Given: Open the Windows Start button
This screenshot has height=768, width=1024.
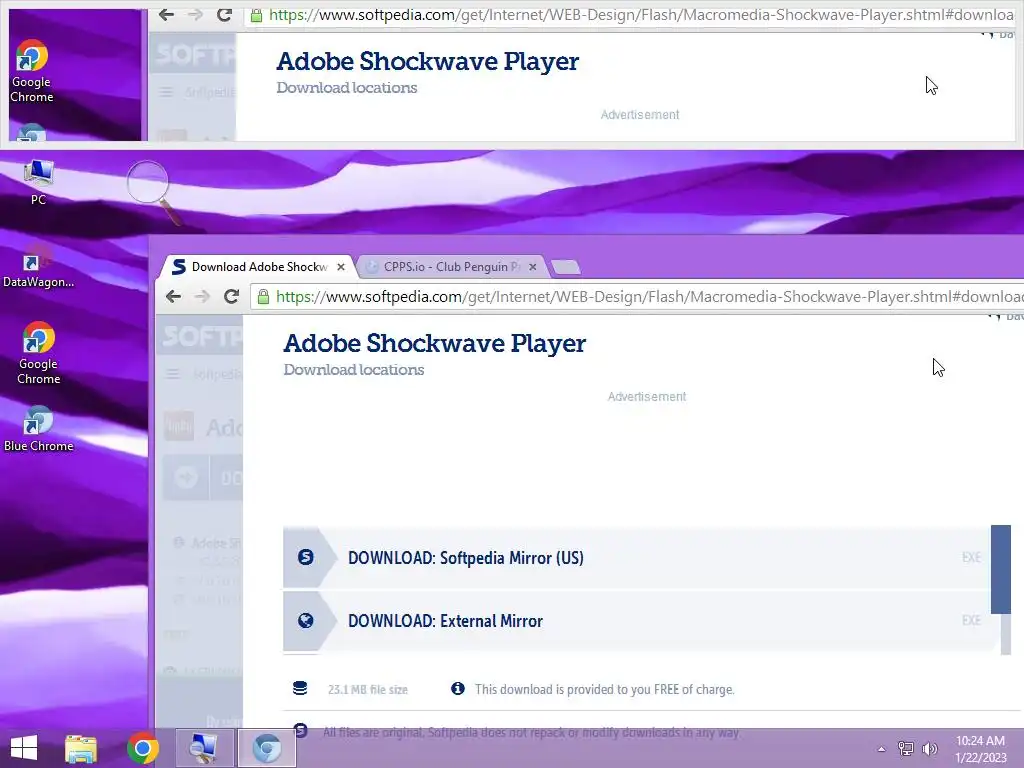Looking at the screenshot, I should pyautogui.click(x=24, y=748).
